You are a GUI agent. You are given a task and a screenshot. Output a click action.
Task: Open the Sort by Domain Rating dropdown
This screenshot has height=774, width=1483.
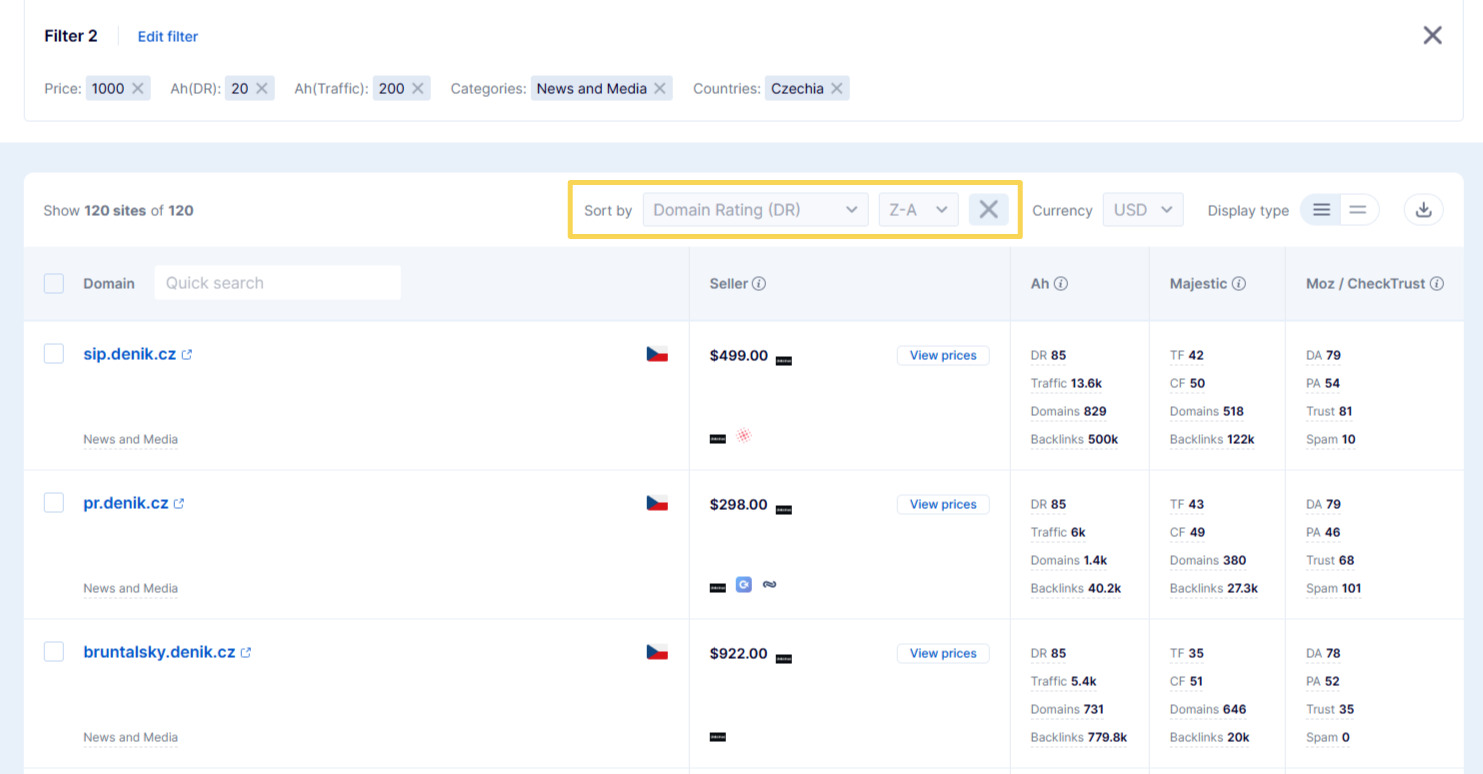(754, 210)
